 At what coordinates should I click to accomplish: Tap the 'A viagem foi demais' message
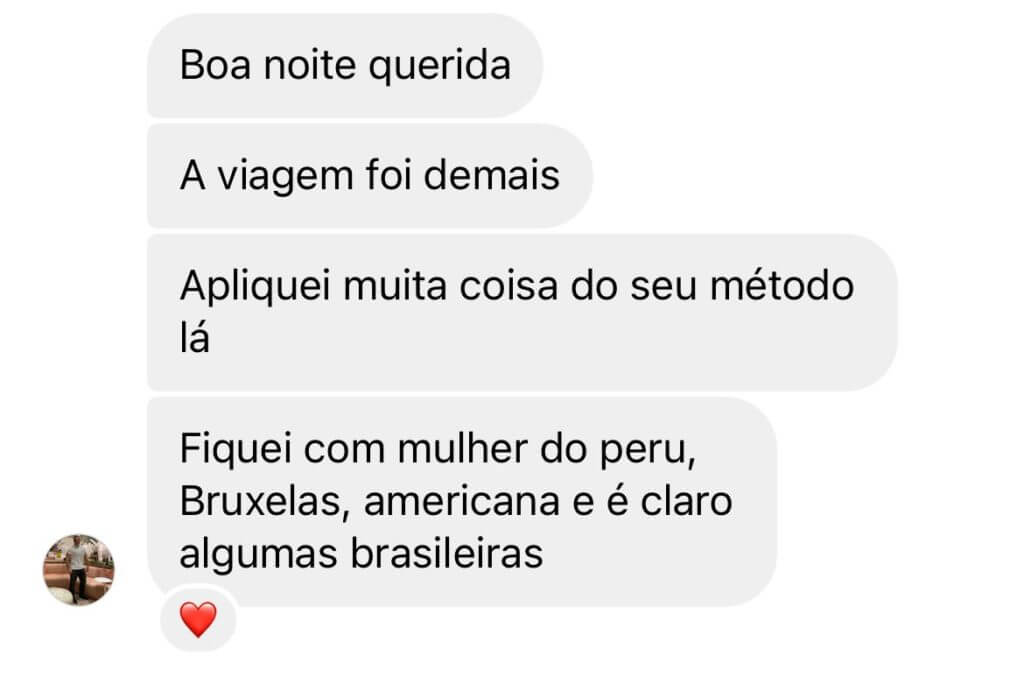tap(370, 176)
